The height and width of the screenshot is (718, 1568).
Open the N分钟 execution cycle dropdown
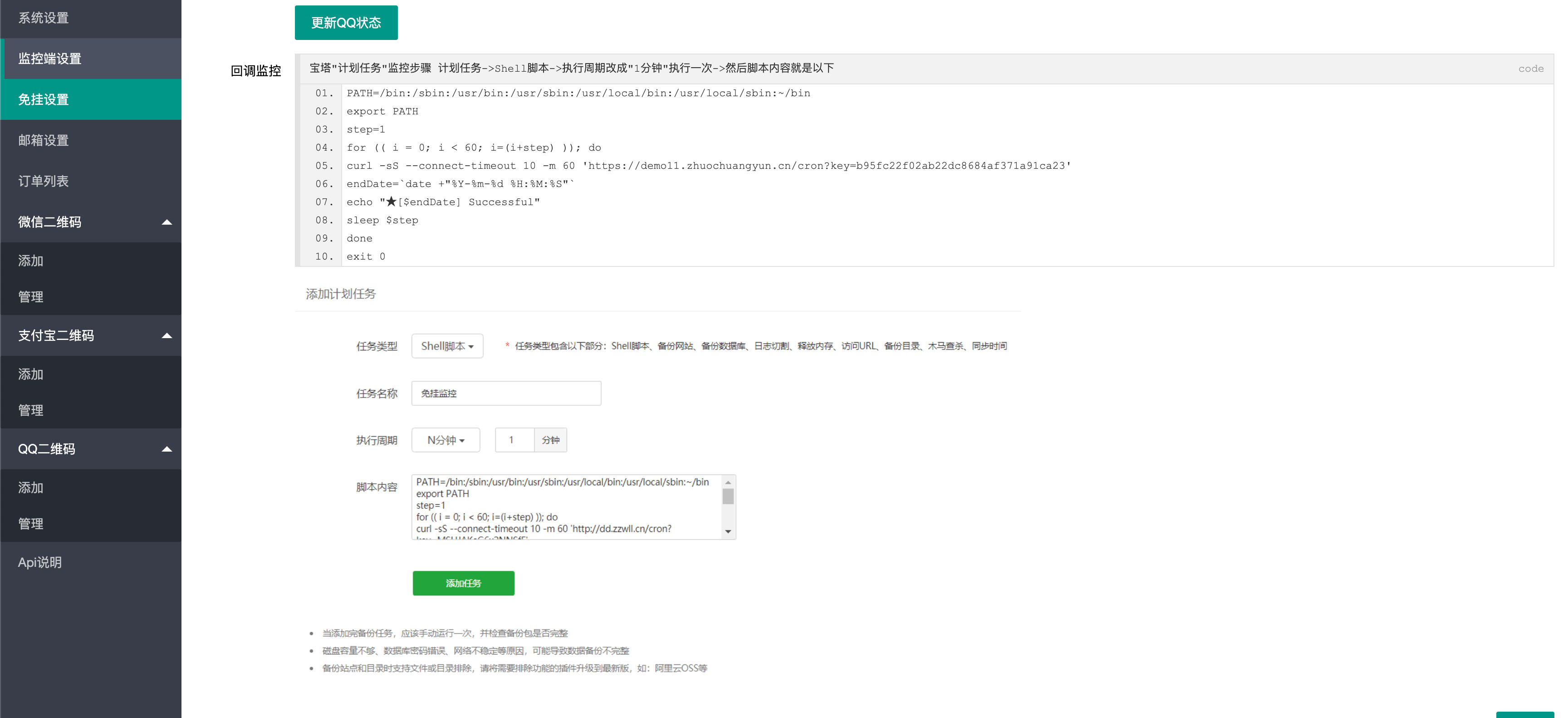(x=446, y=440)
